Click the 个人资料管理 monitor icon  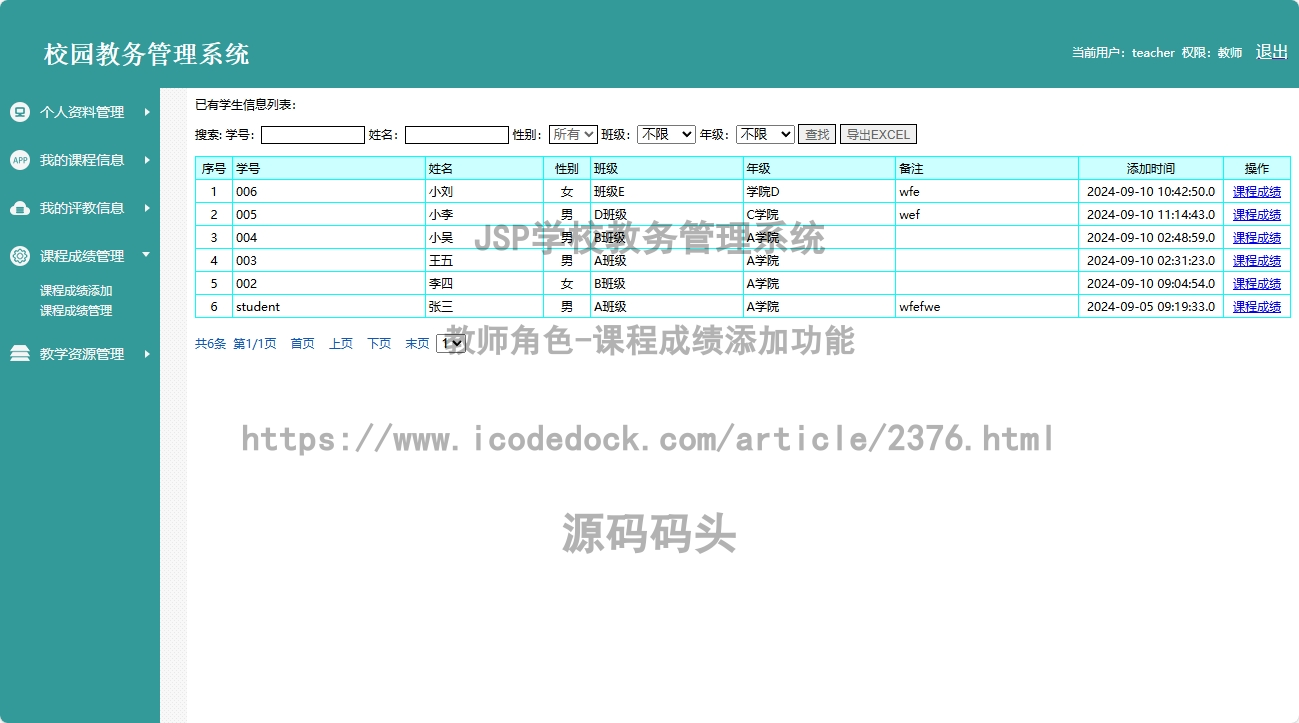[20, 112]
